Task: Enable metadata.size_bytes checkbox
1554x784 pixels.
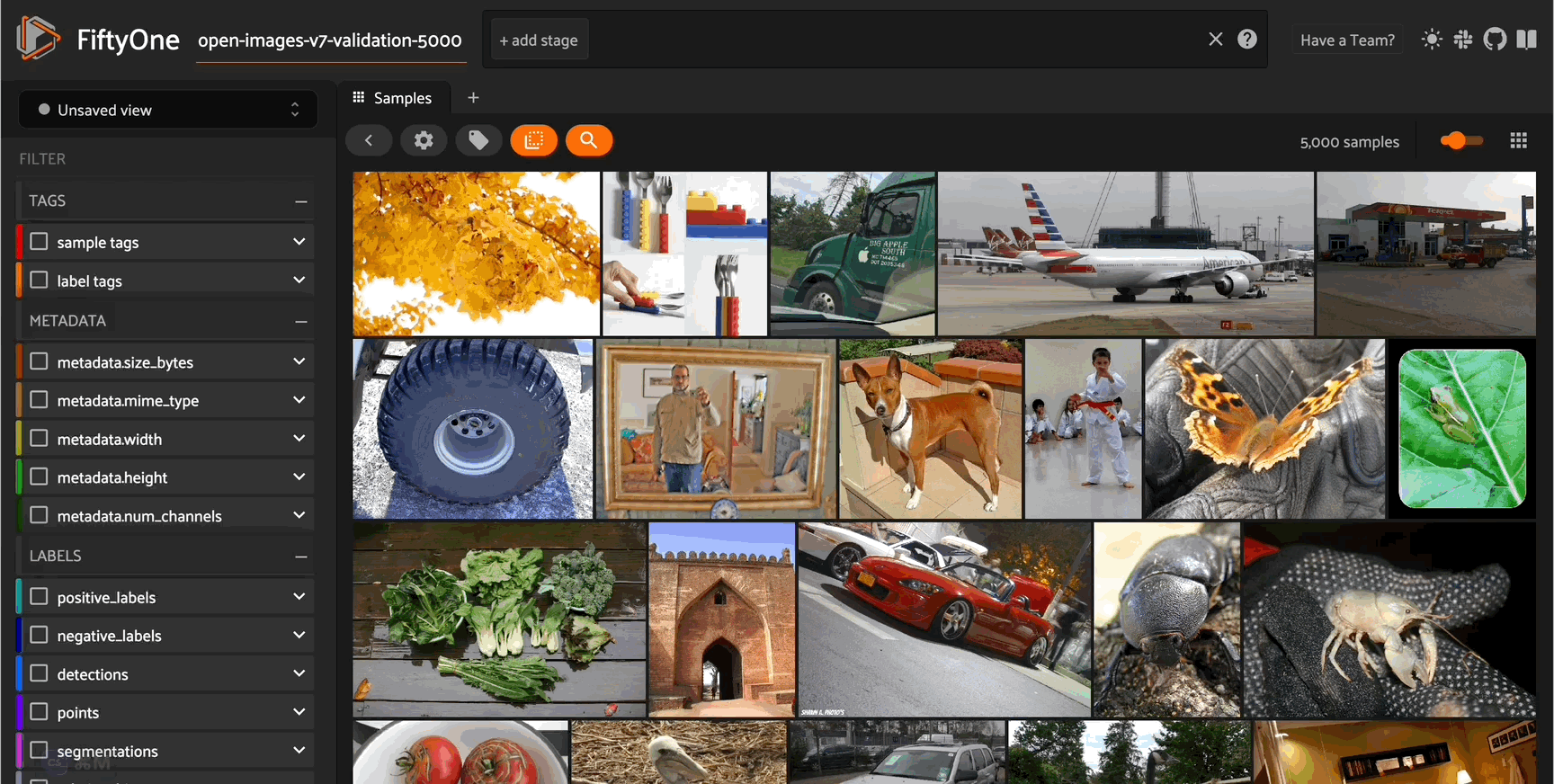Action: pyautogui.click(x=39, y=361)
